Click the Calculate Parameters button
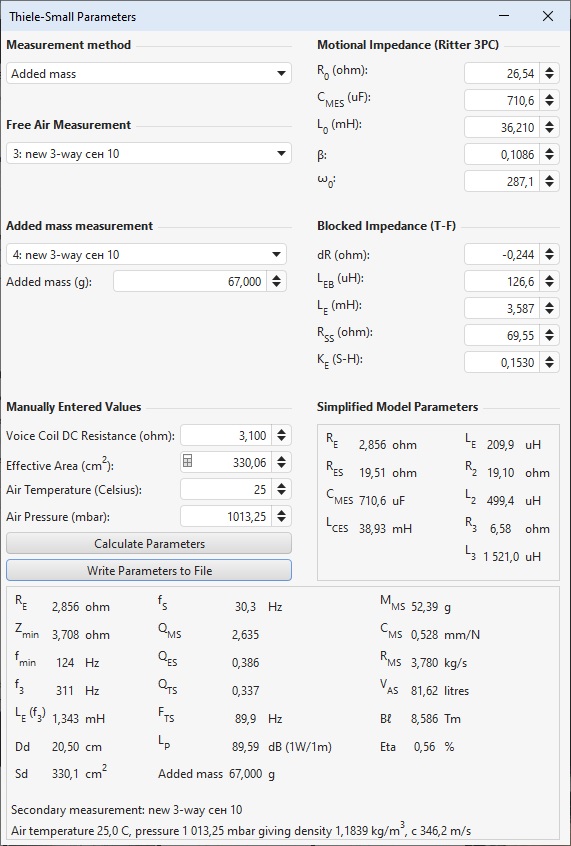571x846 pixels. click(x=149, y=543)
